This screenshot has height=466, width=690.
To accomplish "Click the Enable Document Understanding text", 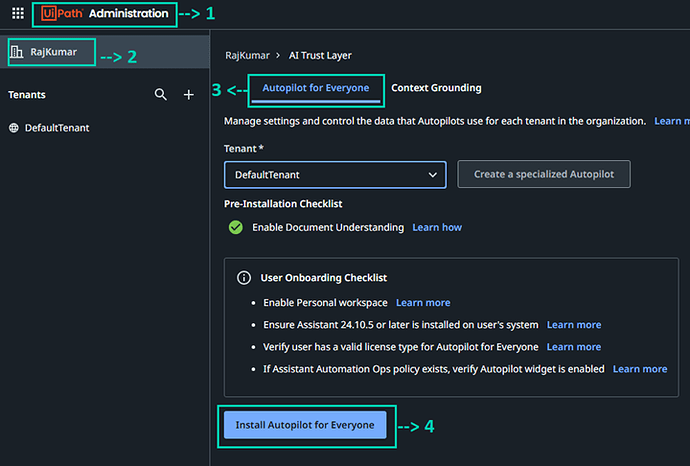I will (328, 227).
